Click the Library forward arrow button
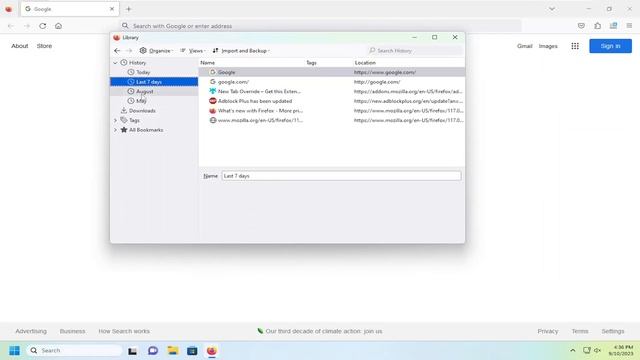Viewport: 640px width, 360px height. click(x=129, y=51)
